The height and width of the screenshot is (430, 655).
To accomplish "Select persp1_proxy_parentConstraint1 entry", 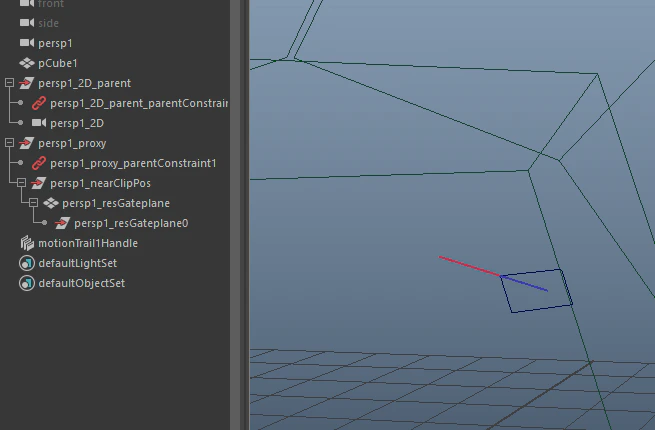I will click(133, 163).
